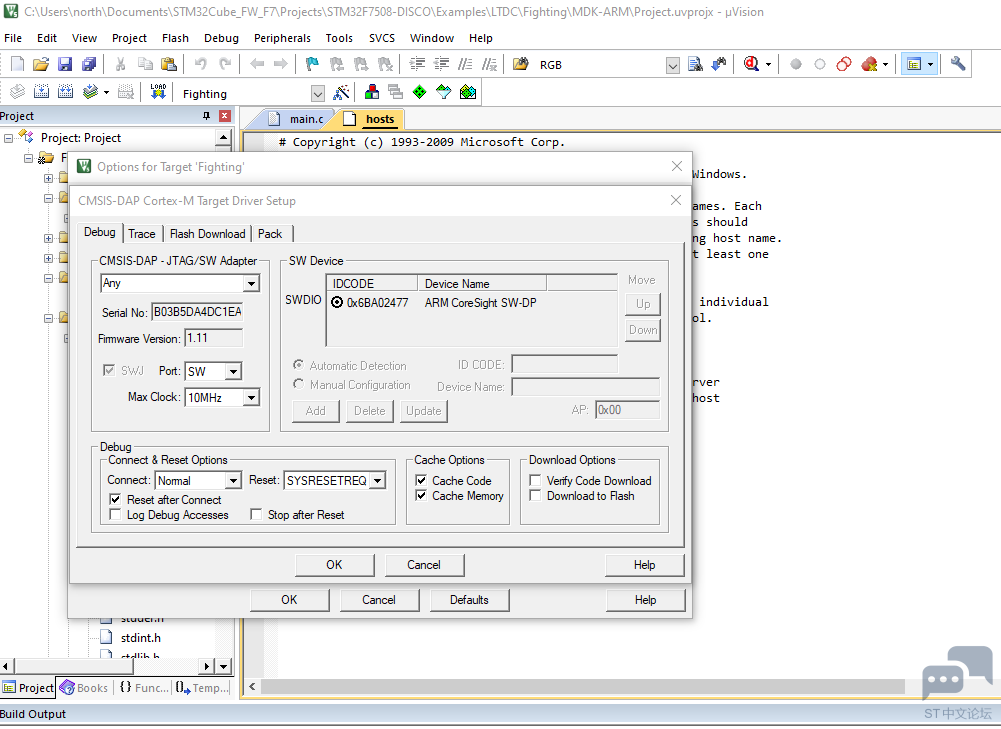This screenshot has width=1001, height=729.
Task: Open Configuration wrench icon
Action: 958,63
